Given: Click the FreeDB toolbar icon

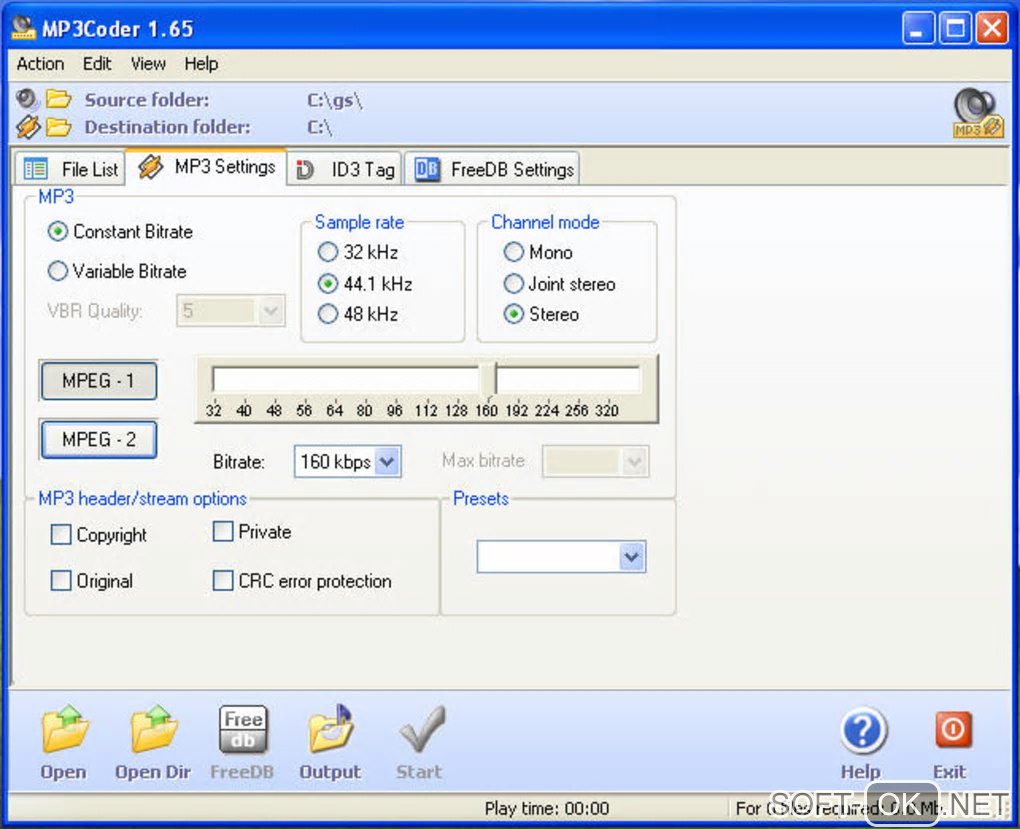Looking at the screenshot, I should (x=243, y=729).
